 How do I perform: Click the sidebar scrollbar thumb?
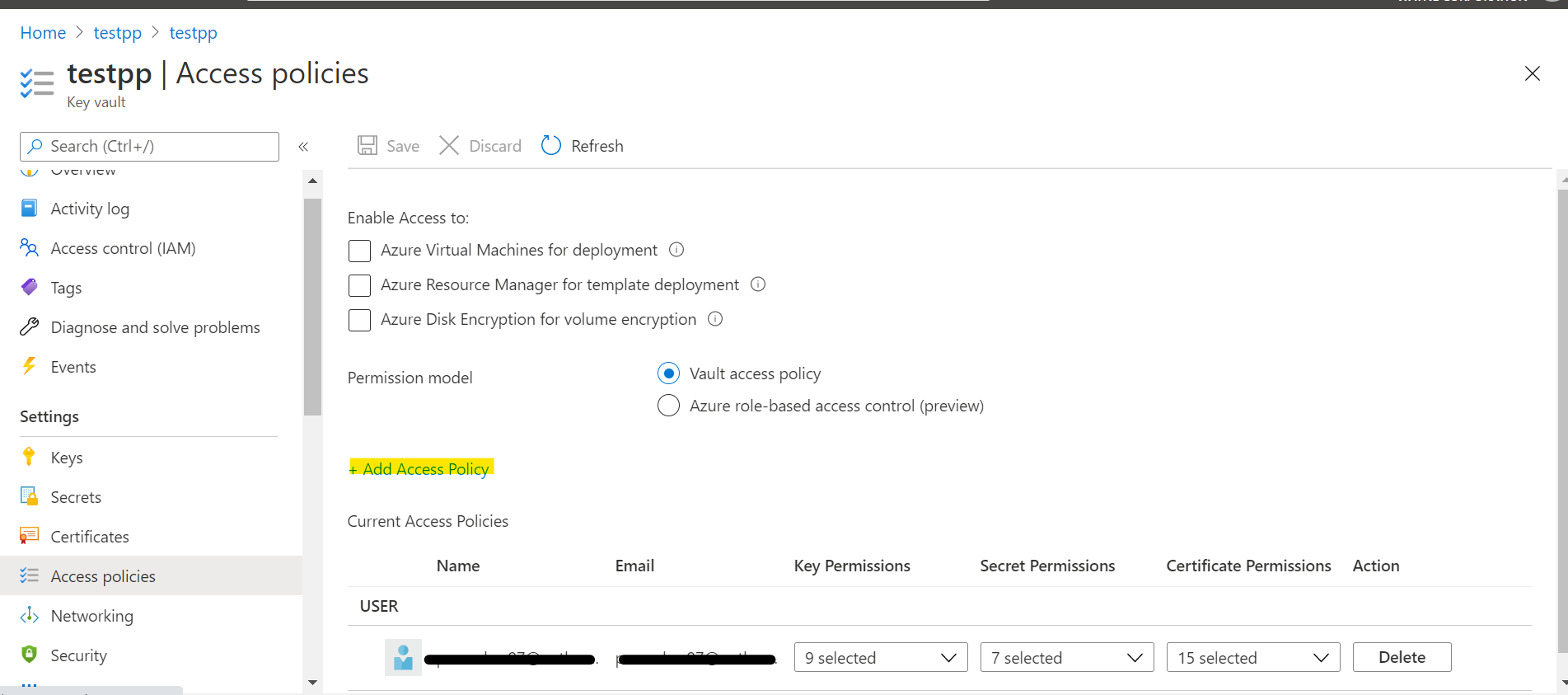(x=312, y=307)
